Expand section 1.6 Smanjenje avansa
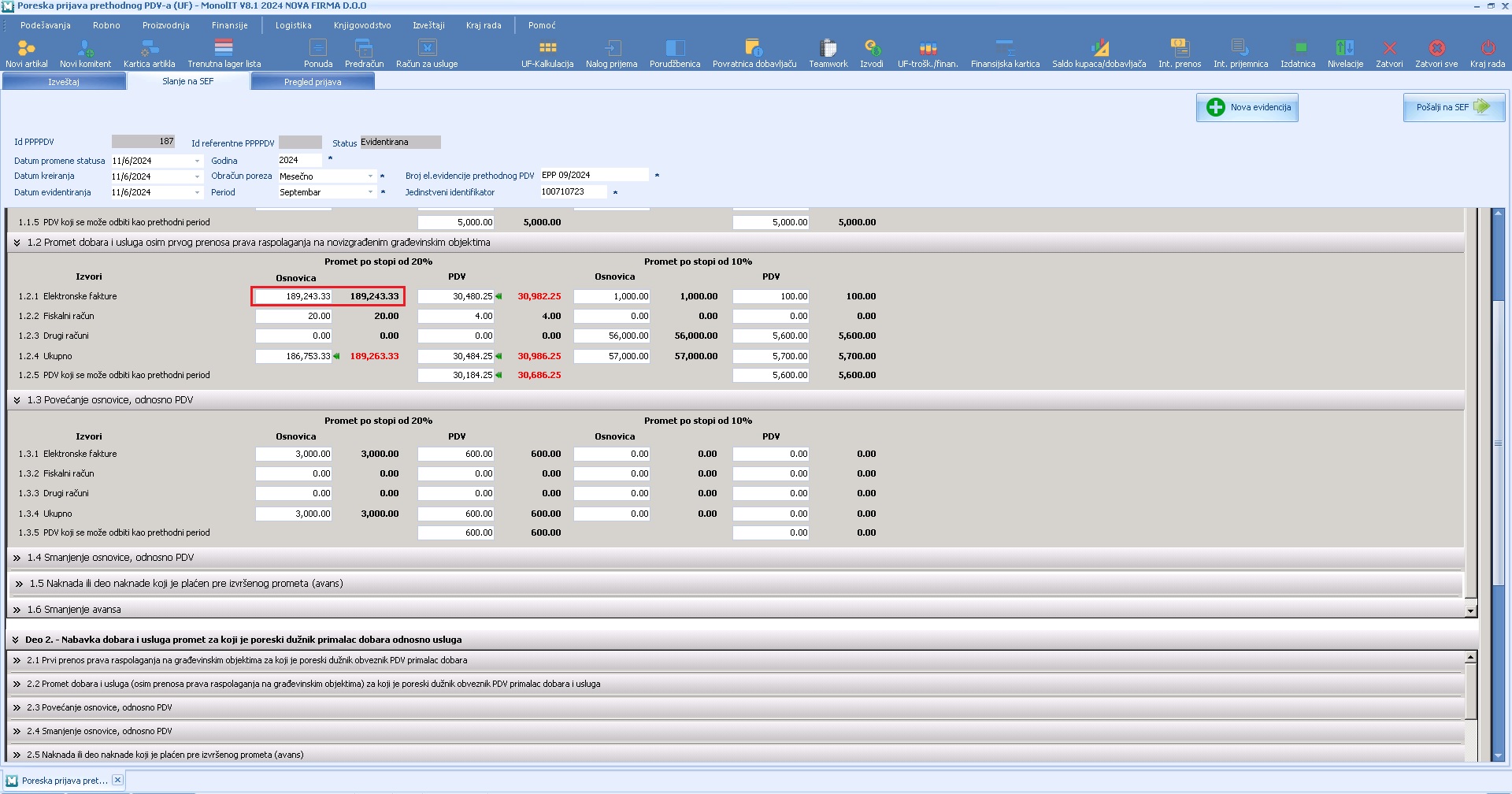The height and width of the screenshot is (794, 1512). tap(17, 610)
